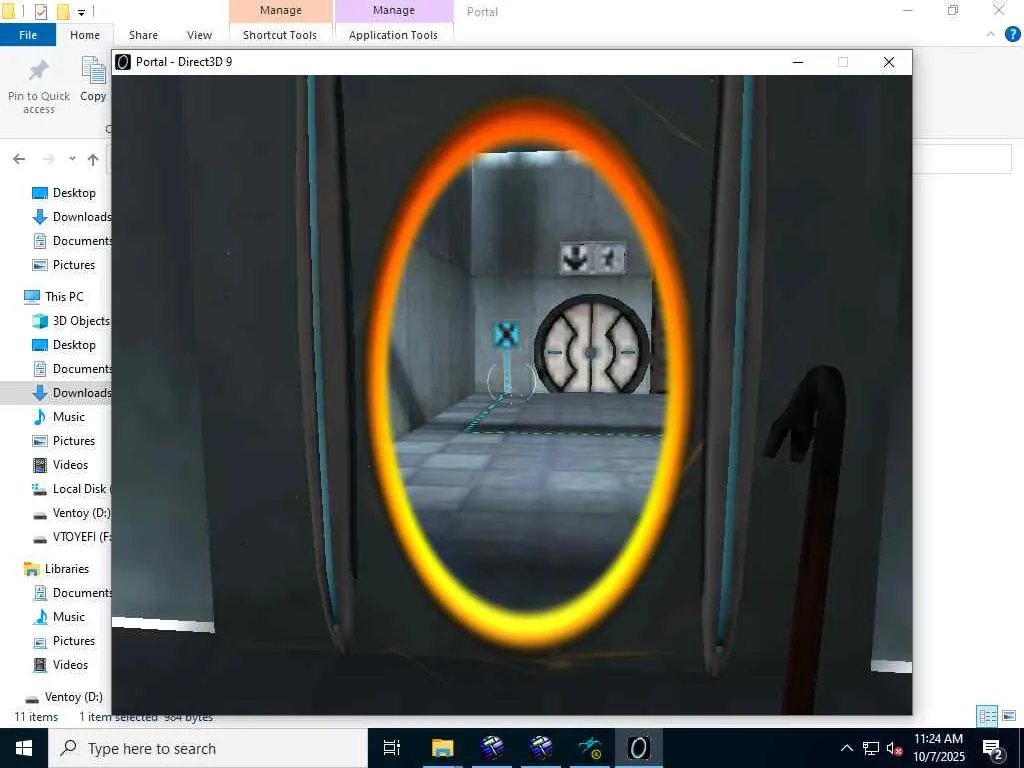Click the This PC monitor icon
The width and height of the screenshot is (1024, 768).
(x=31, y=296)
